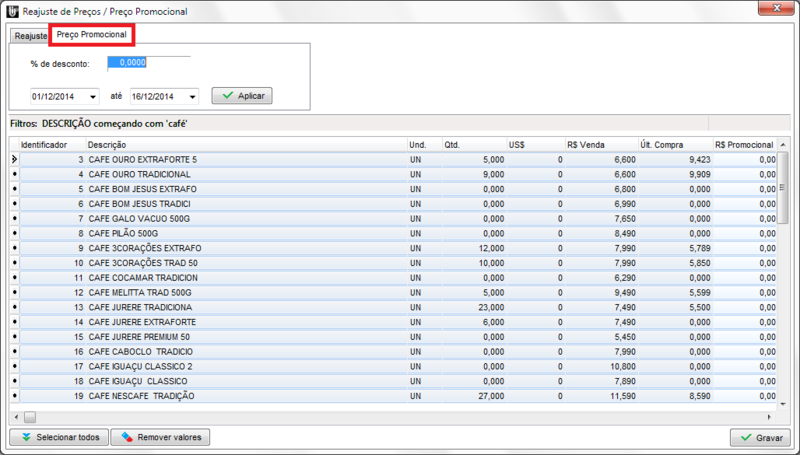Switch to the Reajuste tab
Screen dimensions: 800x455
(29, 36)
